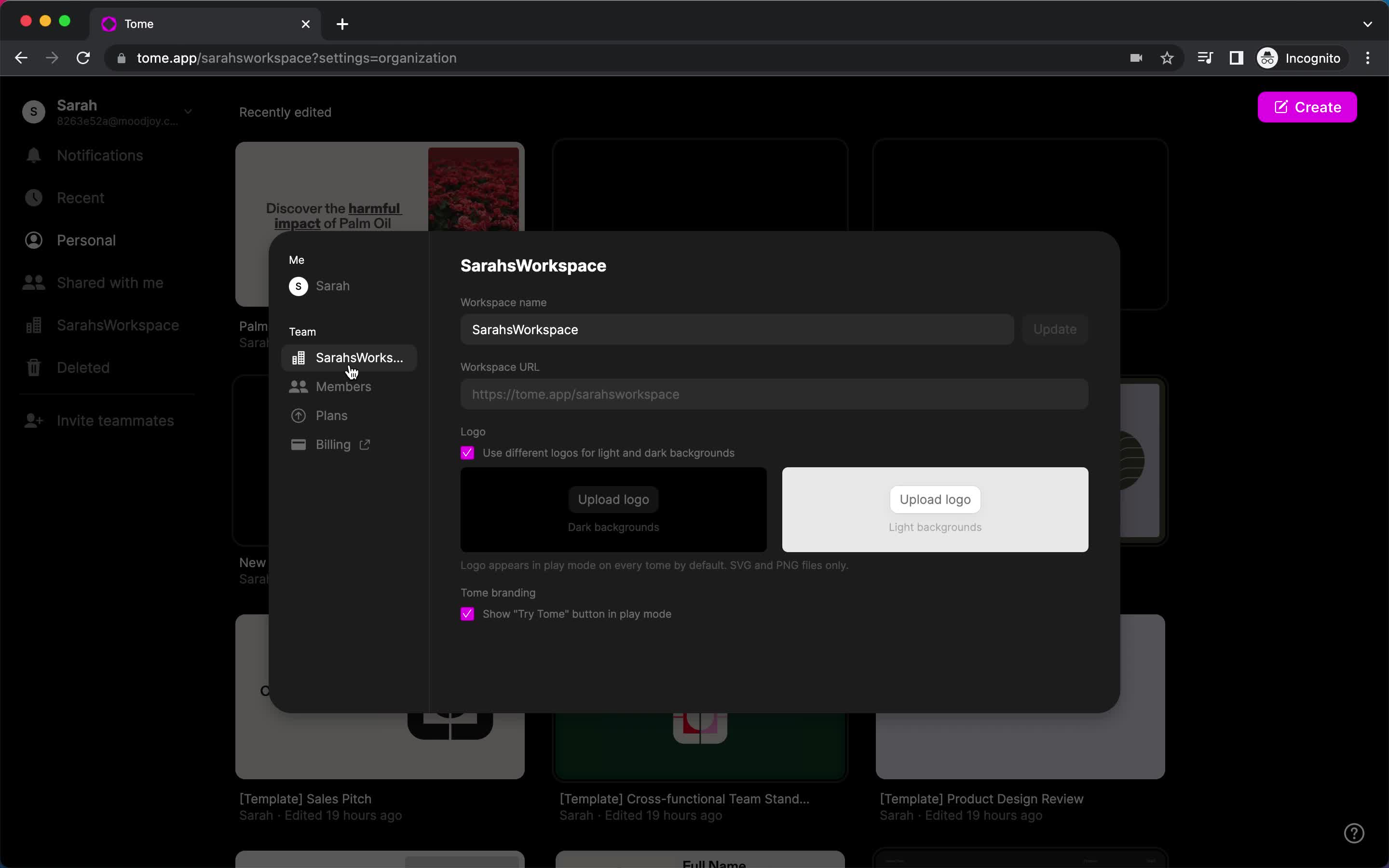The image size is (1389, 868).
Task: Click the site lock icon in address bar
Action: click(121, 58)
